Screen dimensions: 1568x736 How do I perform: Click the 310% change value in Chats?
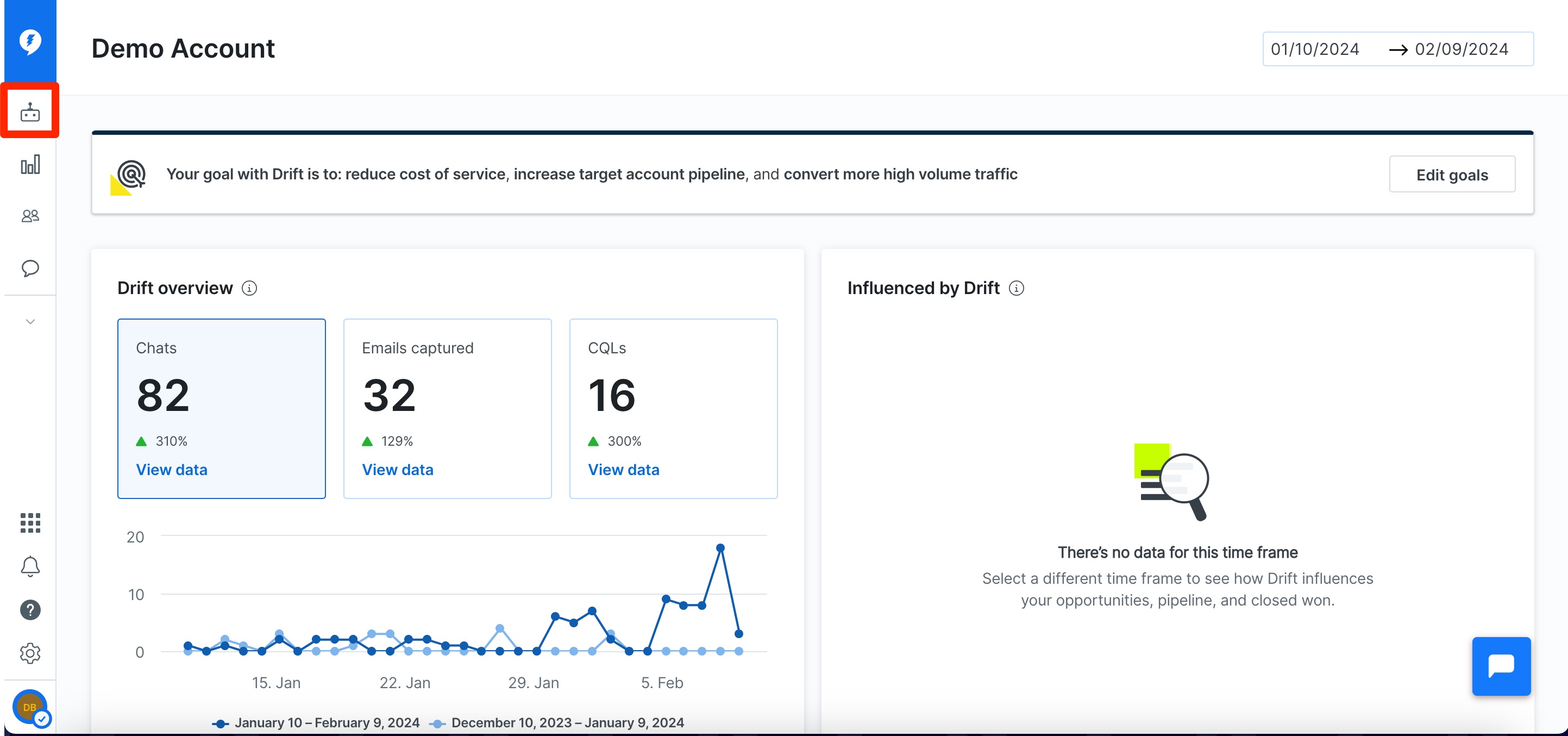coord(171,441)
